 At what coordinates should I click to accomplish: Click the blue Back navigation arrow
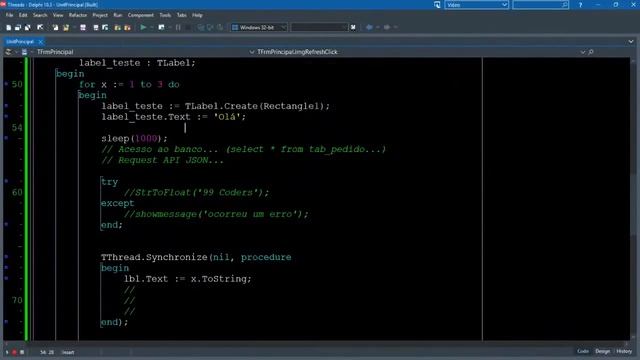(x=369, y=27)
